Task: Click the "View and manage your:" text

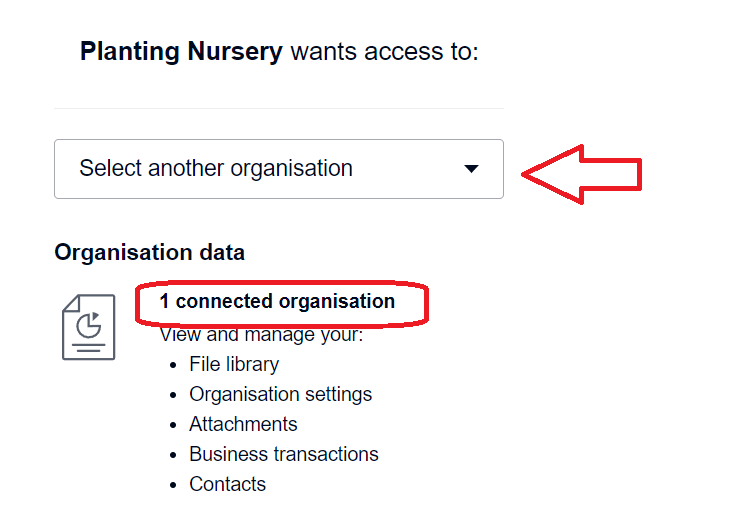Action: pos(261,335)
